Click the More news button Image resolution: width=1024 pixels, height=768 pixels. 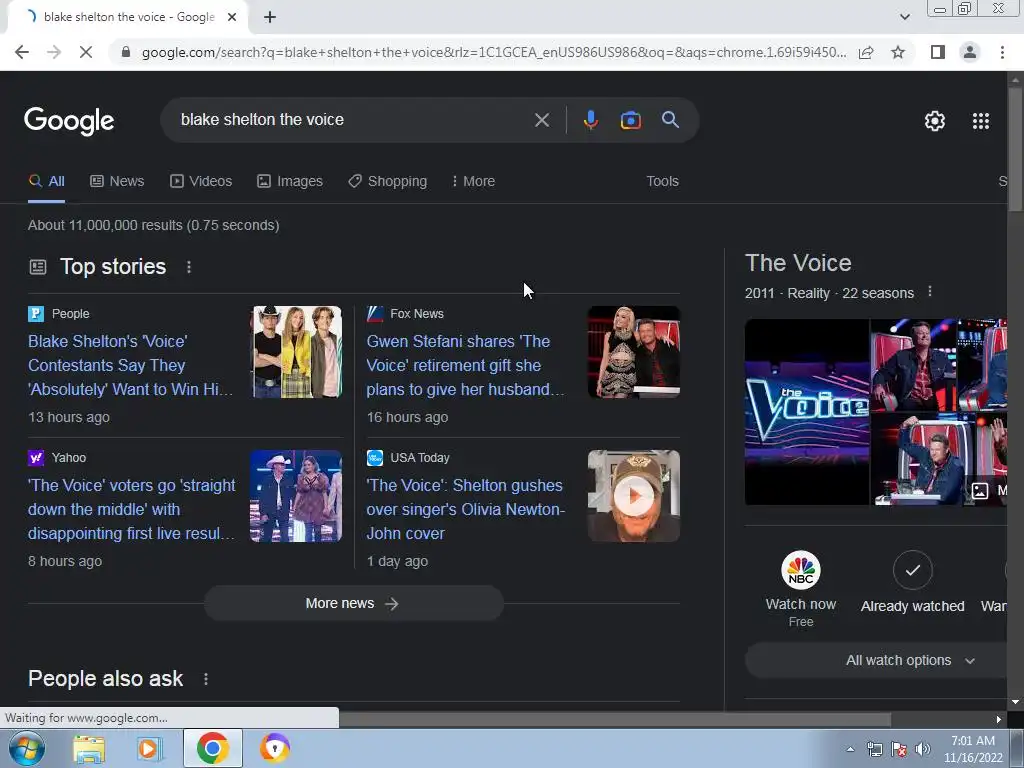tap(353, 603)
